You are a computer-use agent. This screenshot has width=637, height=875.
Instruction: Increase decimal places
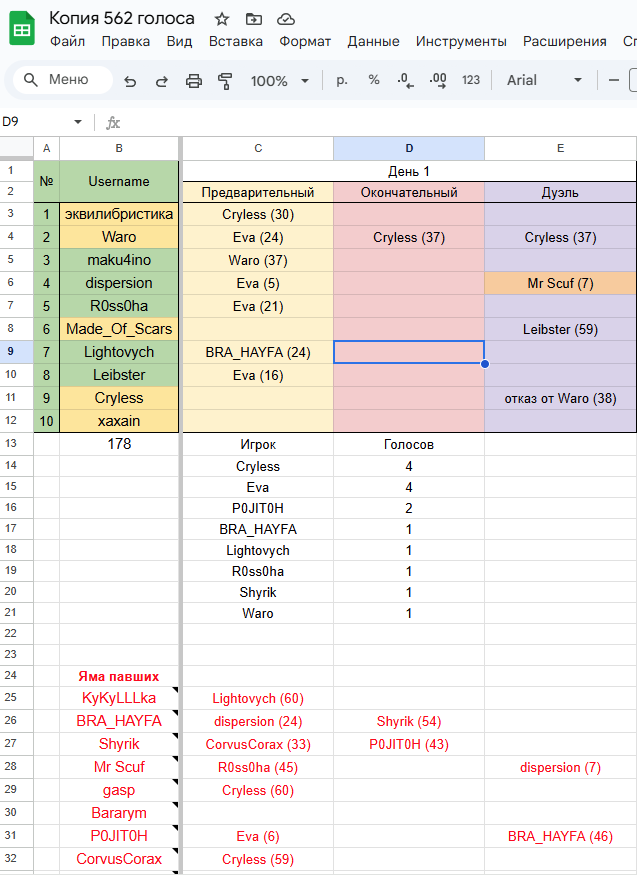pyautogui.click(x=437, y=80)
